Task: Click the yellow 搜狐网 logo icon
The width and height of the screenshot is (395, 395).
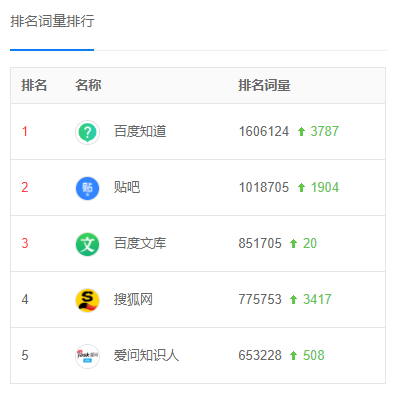Action: (87, 300)
